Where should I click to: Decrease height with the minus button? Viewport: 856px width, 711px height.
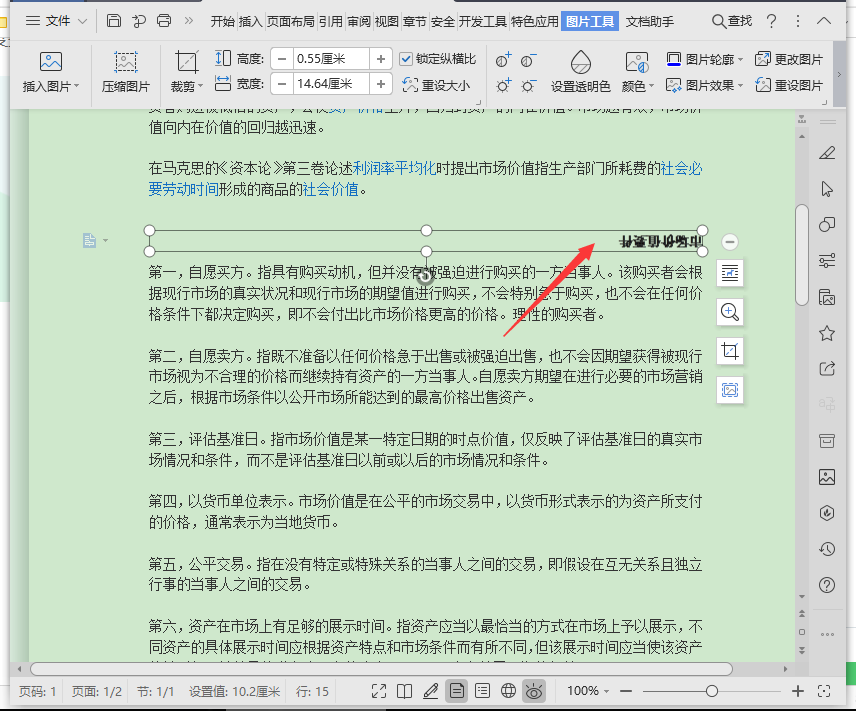[282, 58]
